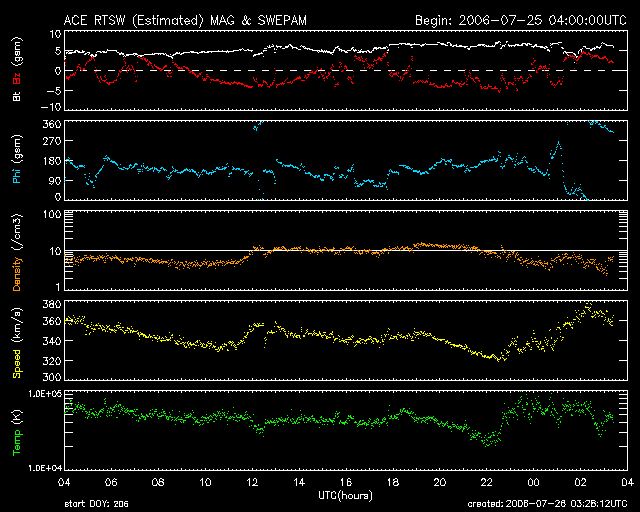Image resolution: width=640 pixels, height=512 pixels.
Task: Click the "360" tick on Phi axis
Action: click(52, 124)
